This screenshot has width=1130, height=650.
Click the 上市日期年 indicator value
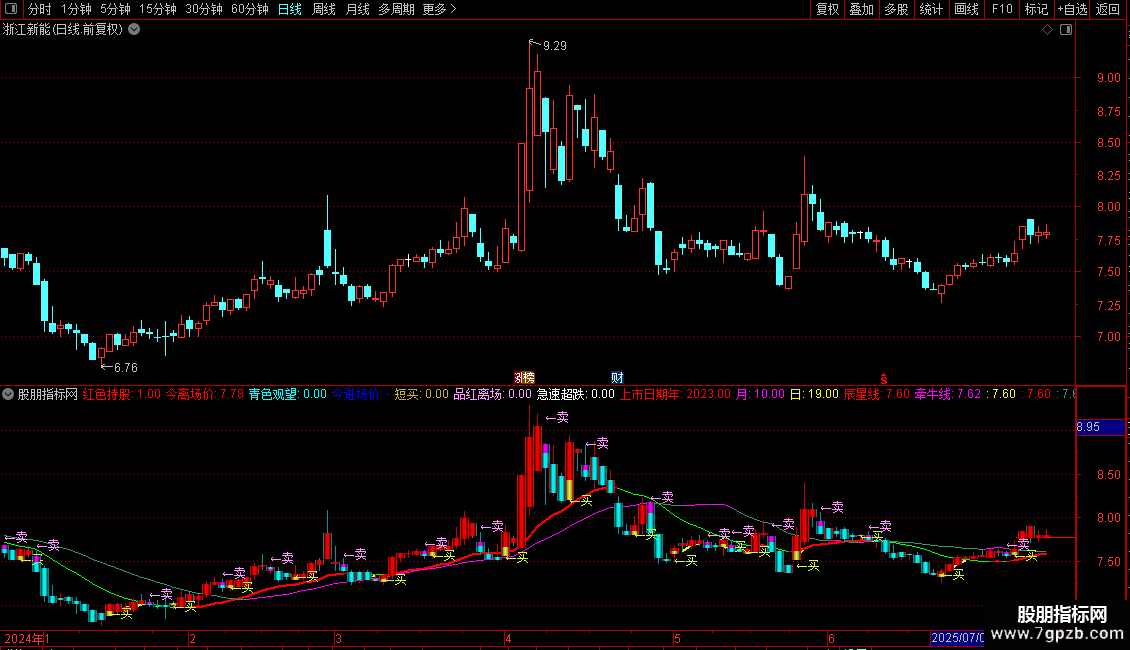pyautogui.click(x=675, y=394)
